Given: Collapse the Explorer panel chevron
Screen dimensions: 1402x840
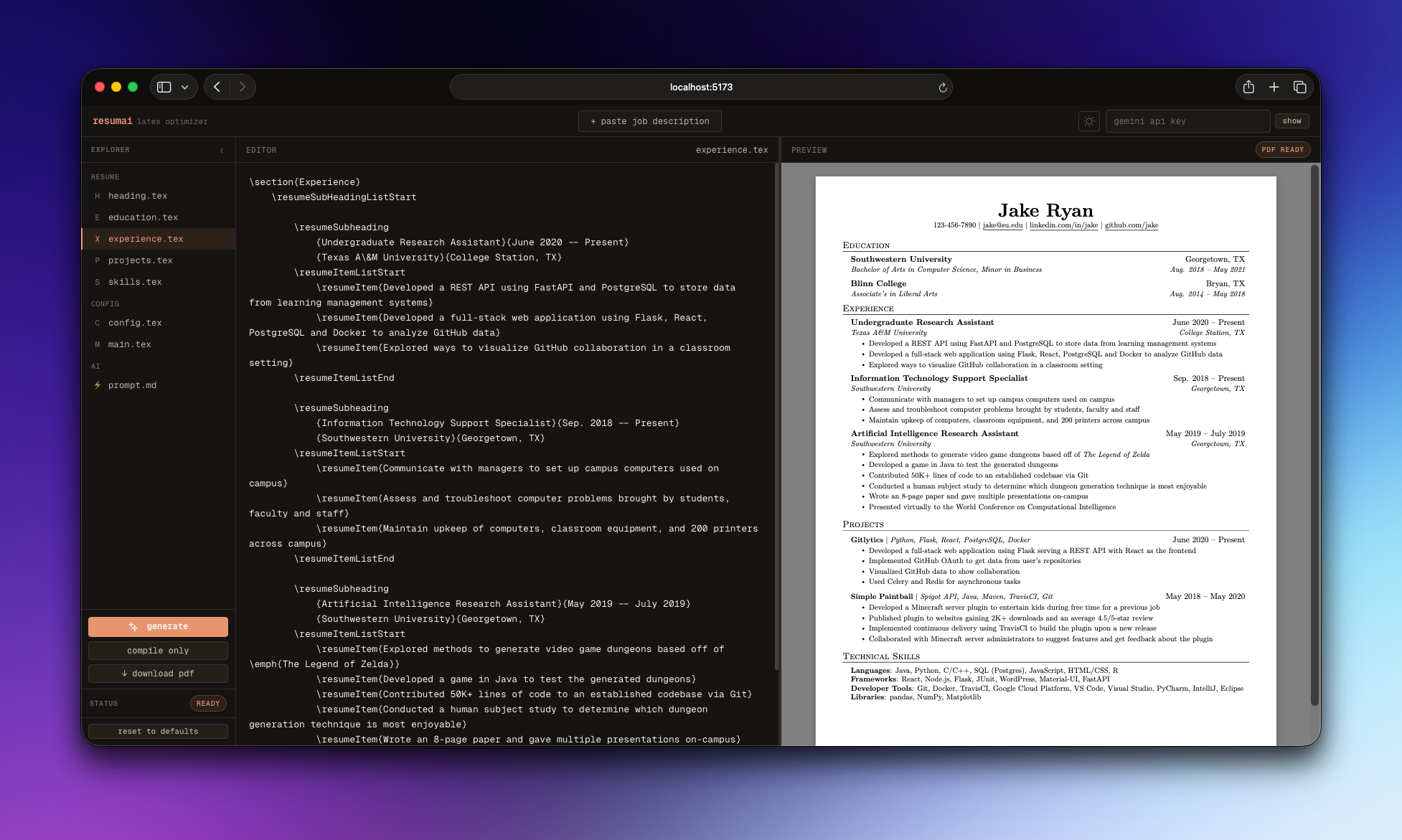Looking at the screenshot, I should click(222, 150).
